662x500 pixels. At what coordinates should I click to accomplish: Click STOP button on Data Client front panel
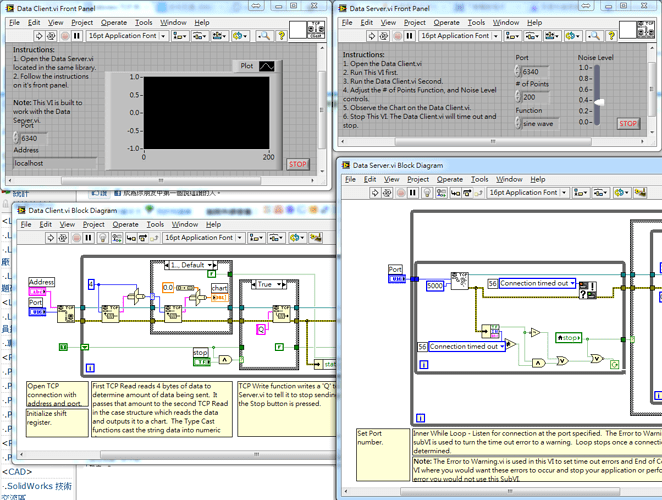tap(298, 164)
